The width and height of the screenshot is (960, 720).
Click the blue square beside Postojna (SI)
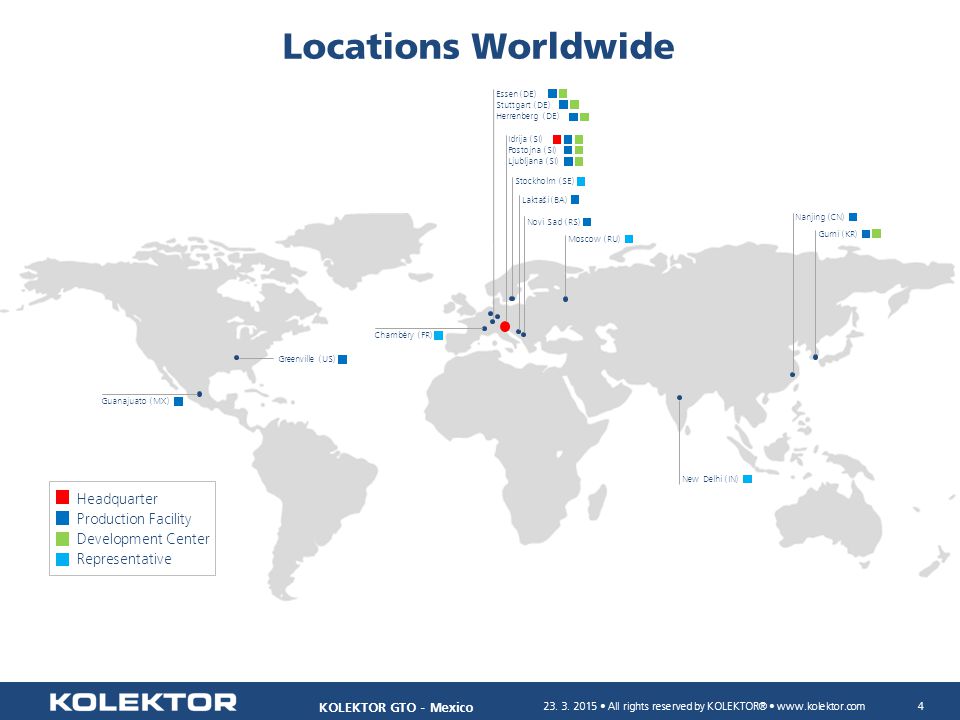(568, 150)
